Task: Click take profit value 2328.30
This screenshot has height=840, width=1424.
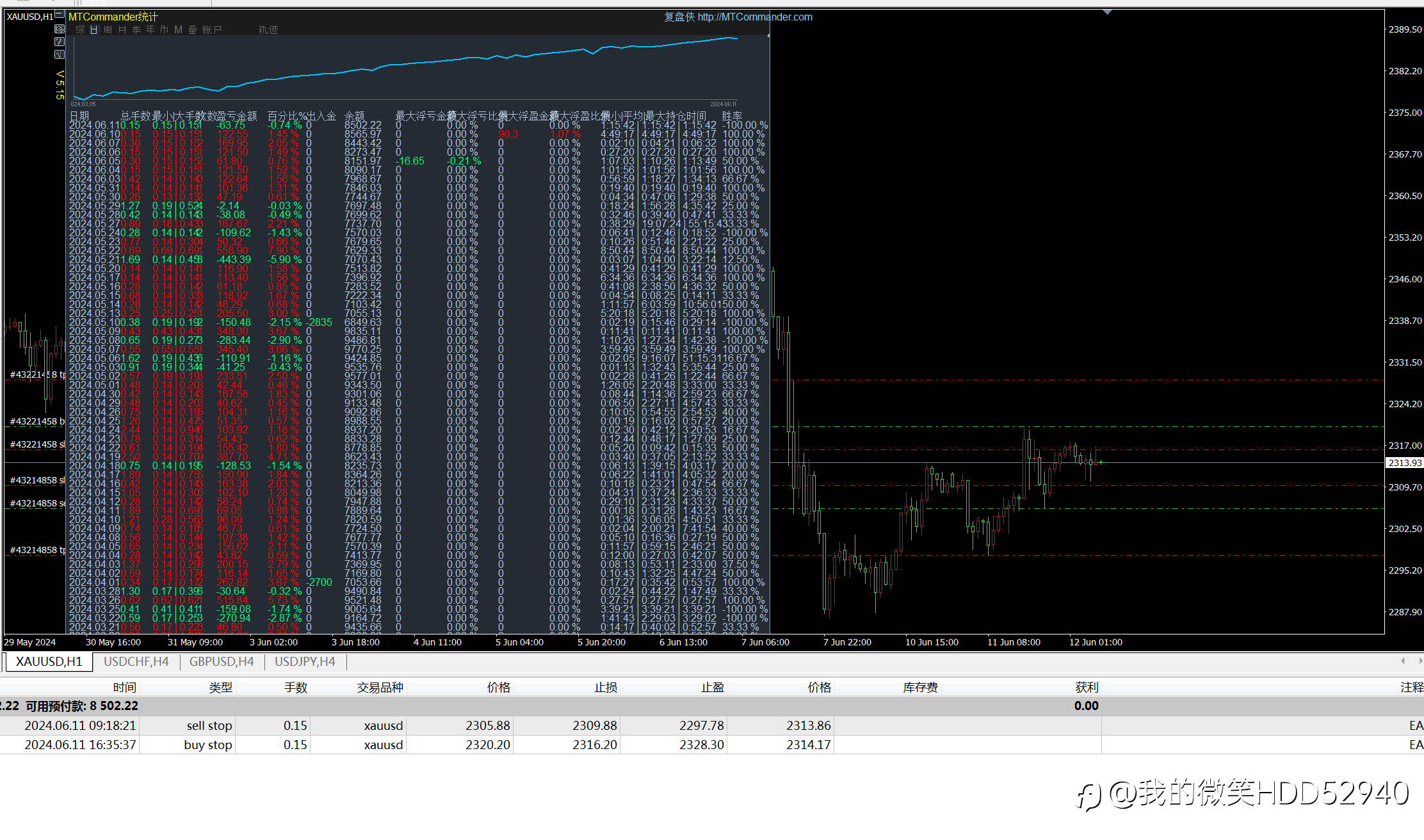Action: pyautogui.click(x=702, y=745)
